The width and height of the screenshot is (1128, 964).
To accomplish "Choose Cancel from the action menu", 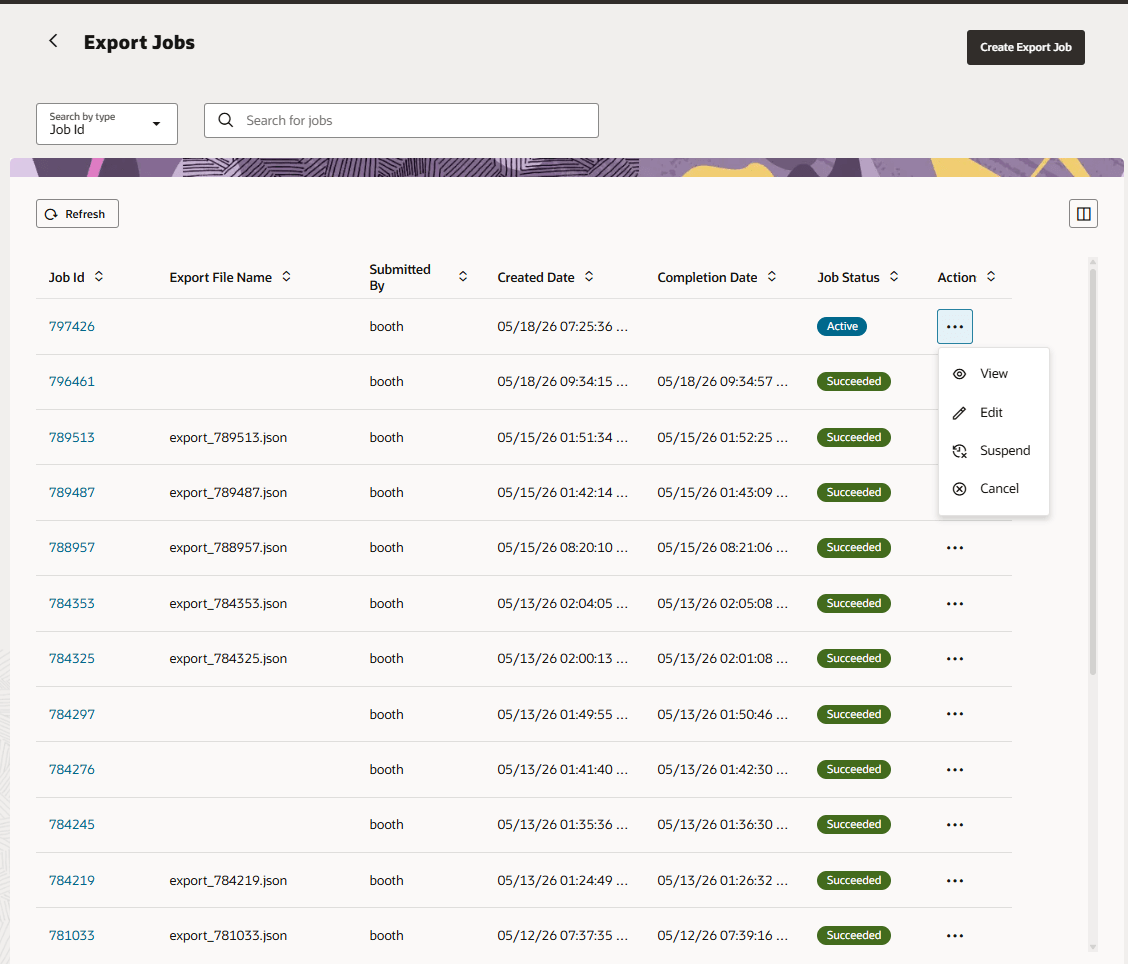I will [993, 488].
